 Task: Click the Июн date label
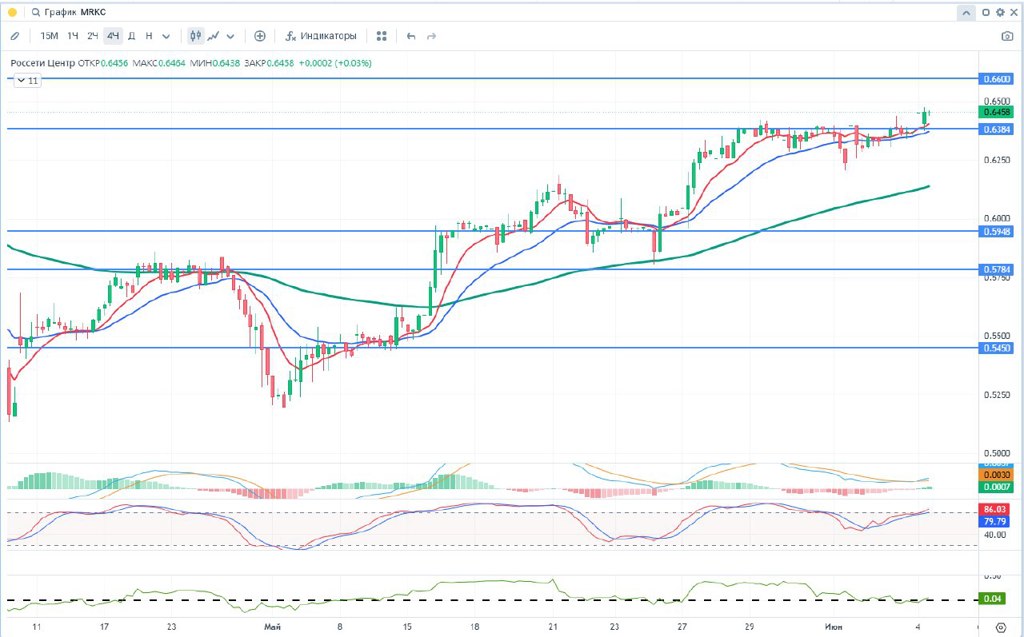coord(833,627)
